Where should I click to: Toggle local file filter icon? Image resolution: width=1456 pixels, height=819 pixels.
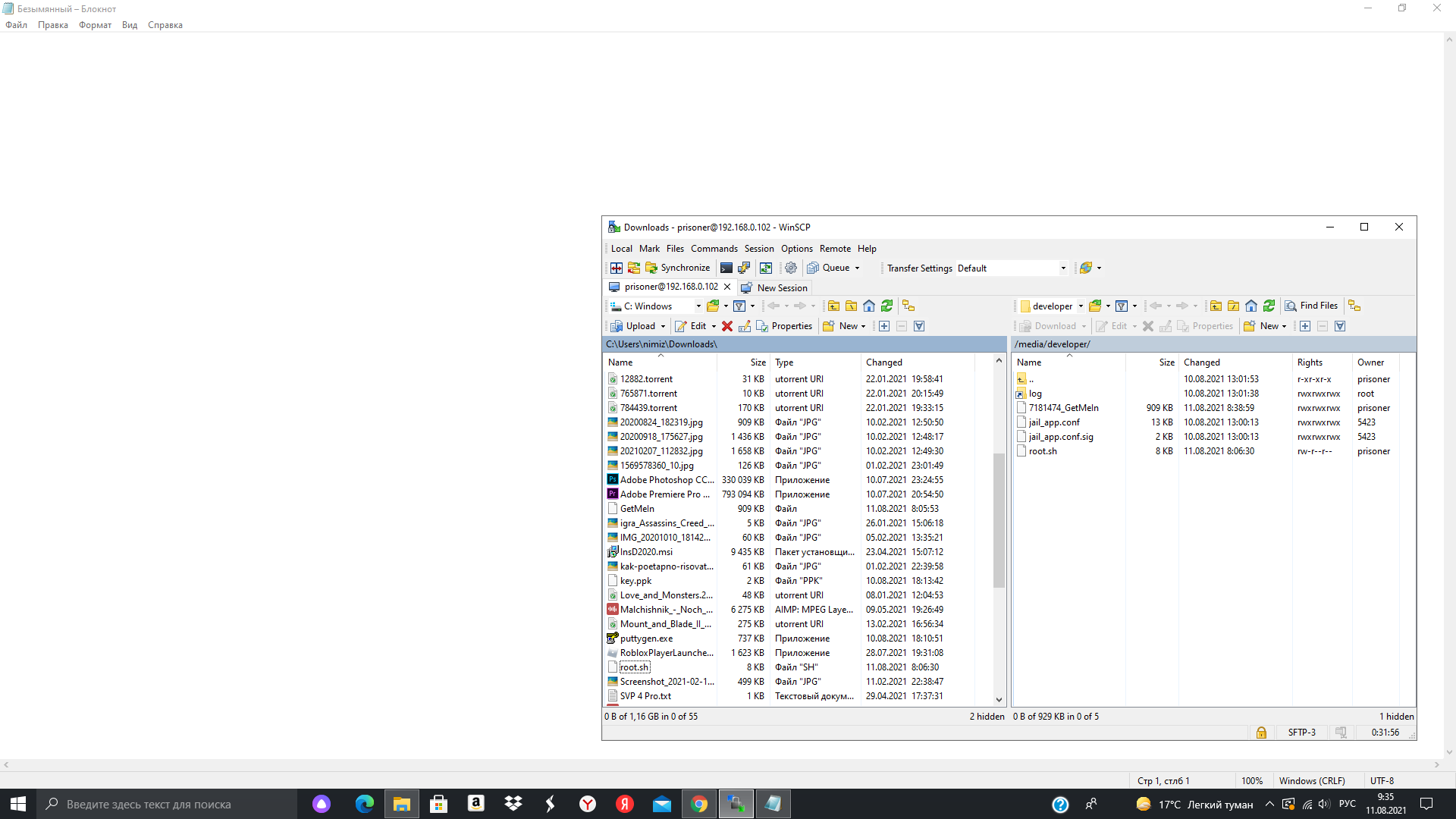[x=739, y=306]
